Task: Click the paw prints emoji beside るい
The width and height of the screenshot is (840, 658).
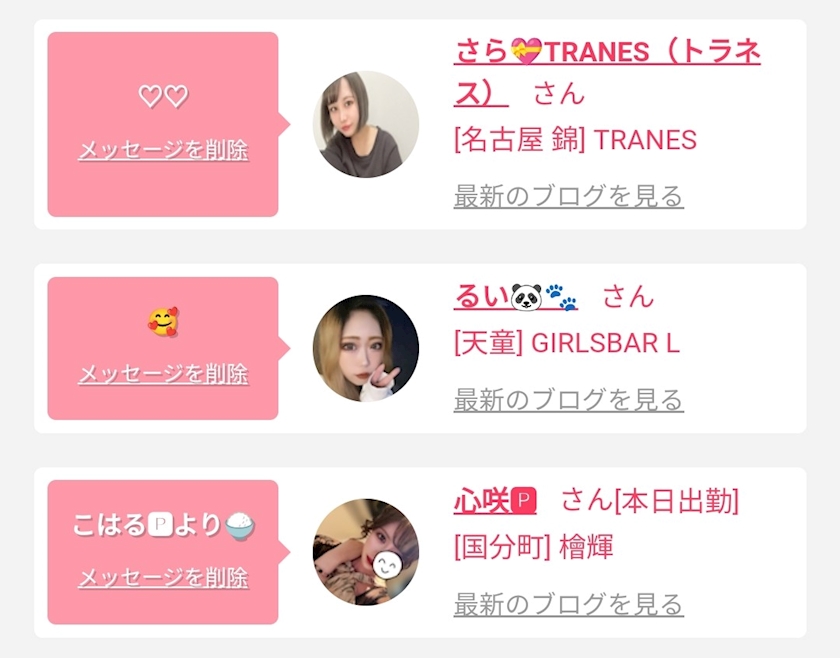Action: [561, 297]
